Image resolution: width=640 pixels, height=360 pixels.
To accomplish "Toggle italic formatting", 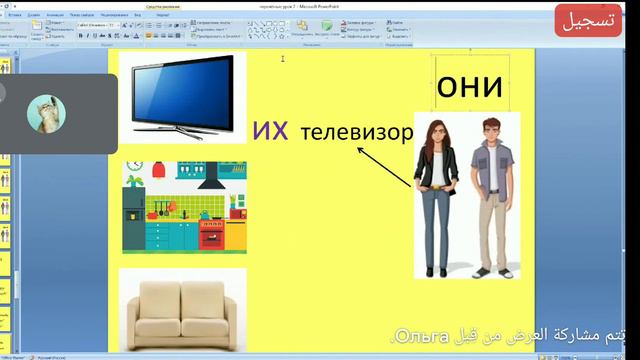I will (88, 36).
